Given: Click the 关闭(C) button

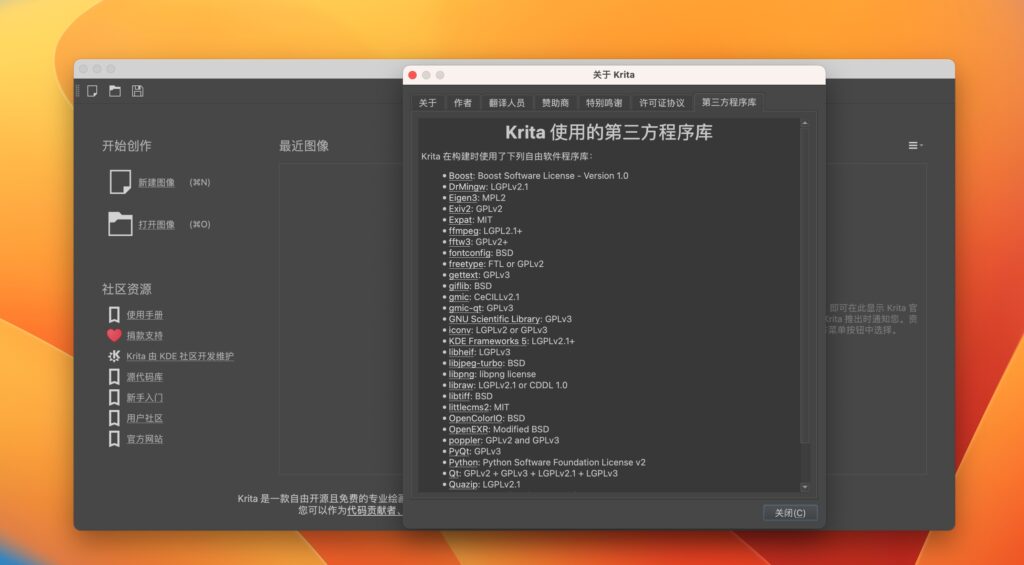Looking at the screenshot, I should tap(790, 513).
